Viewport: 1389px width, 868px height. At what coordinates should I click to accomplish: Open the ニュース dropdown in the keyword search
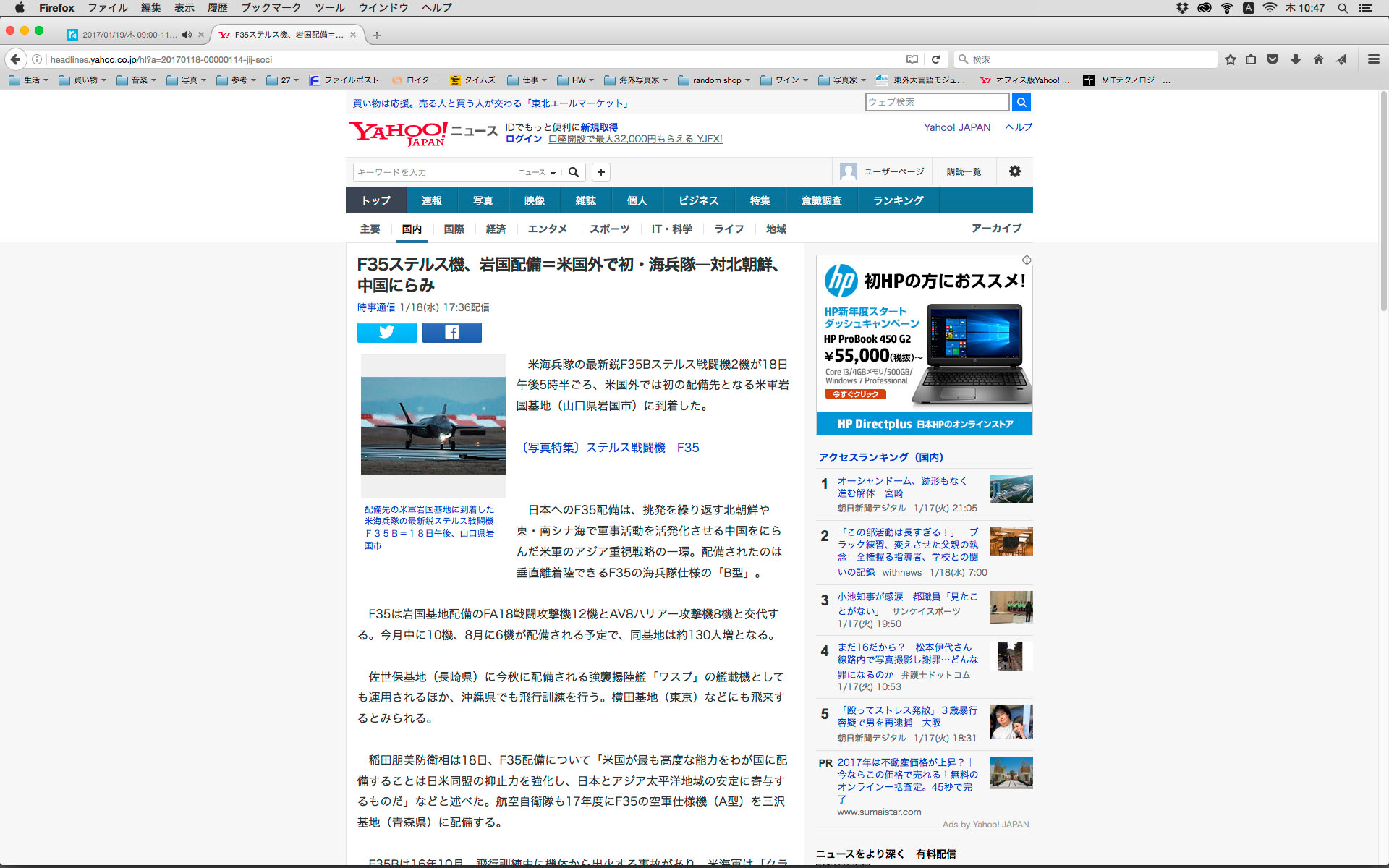coord(537,172)
